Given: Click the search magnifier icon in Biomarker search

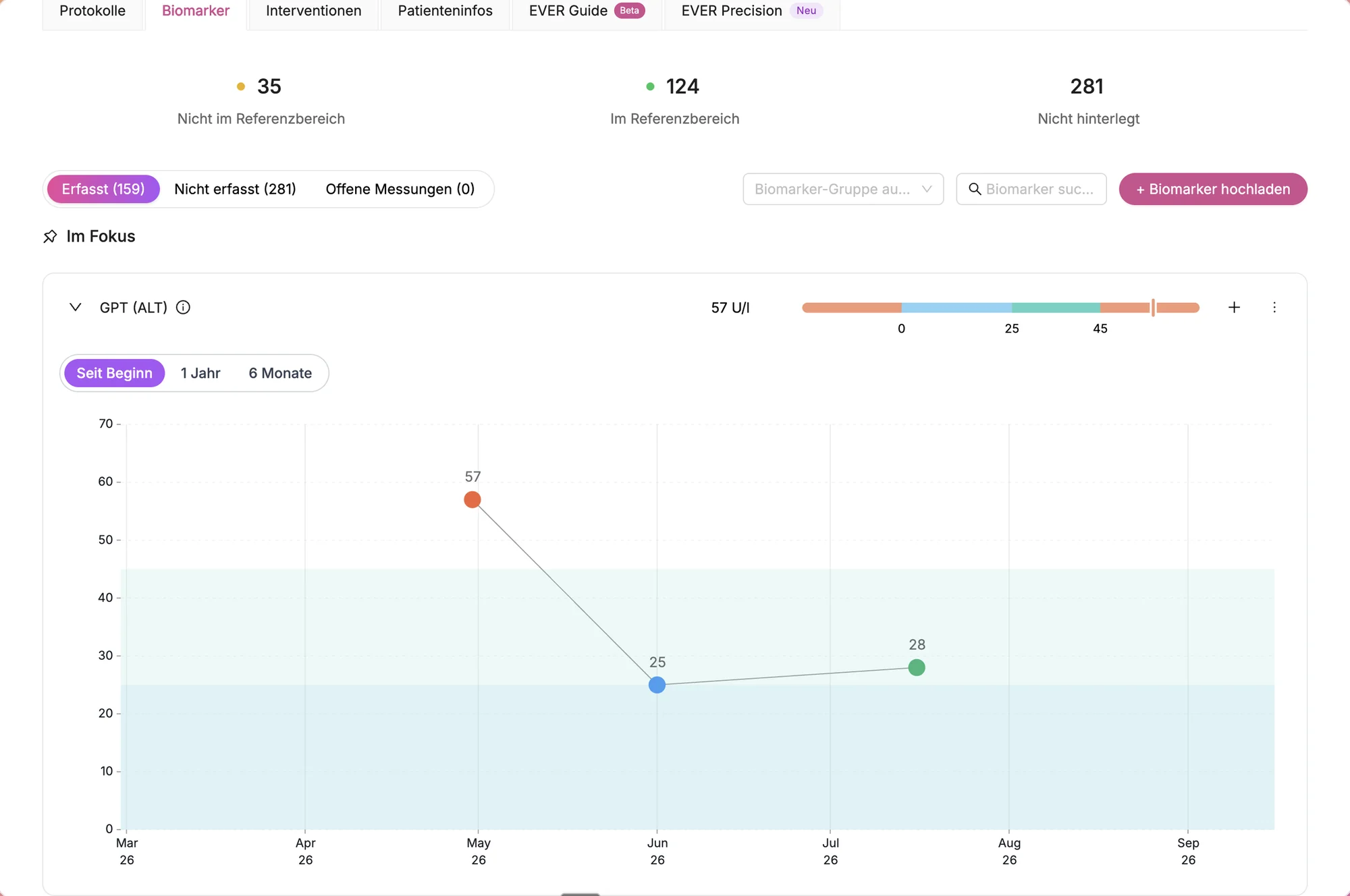Looking at the screenshot, I should click(x=975, y=189).
